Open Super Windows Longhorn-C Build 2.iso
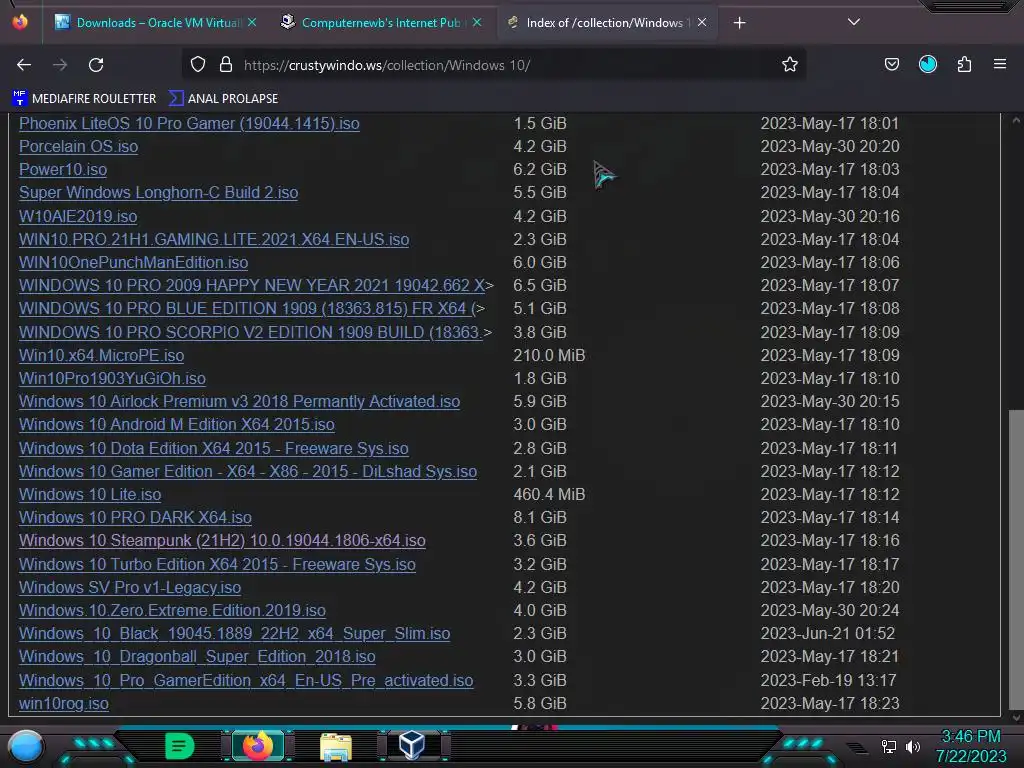The width and height of the screenshot is (1024, 768). point(159,193)
